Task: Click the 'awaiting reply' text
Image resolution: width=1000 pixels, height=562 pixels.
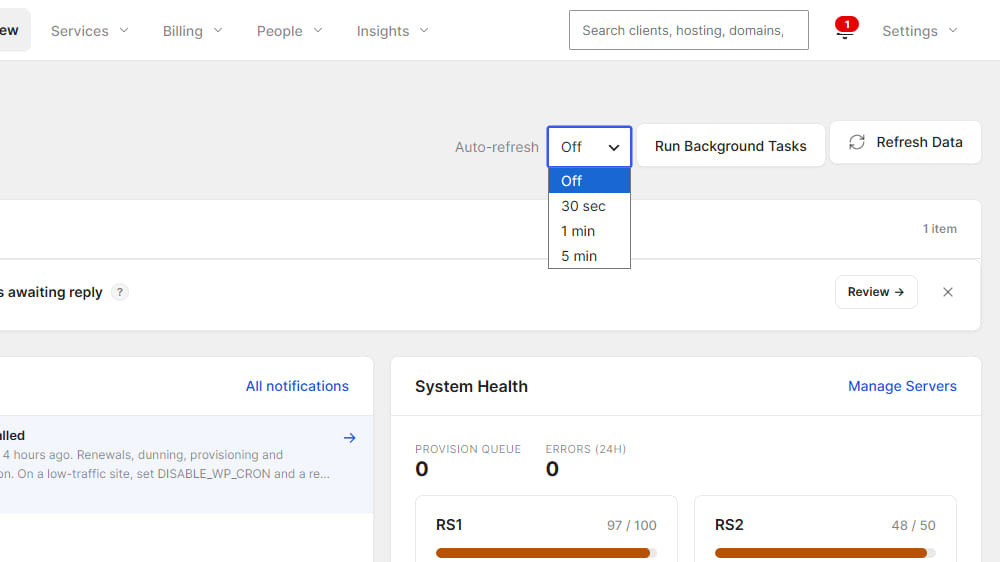Action: tap(55, 292)
